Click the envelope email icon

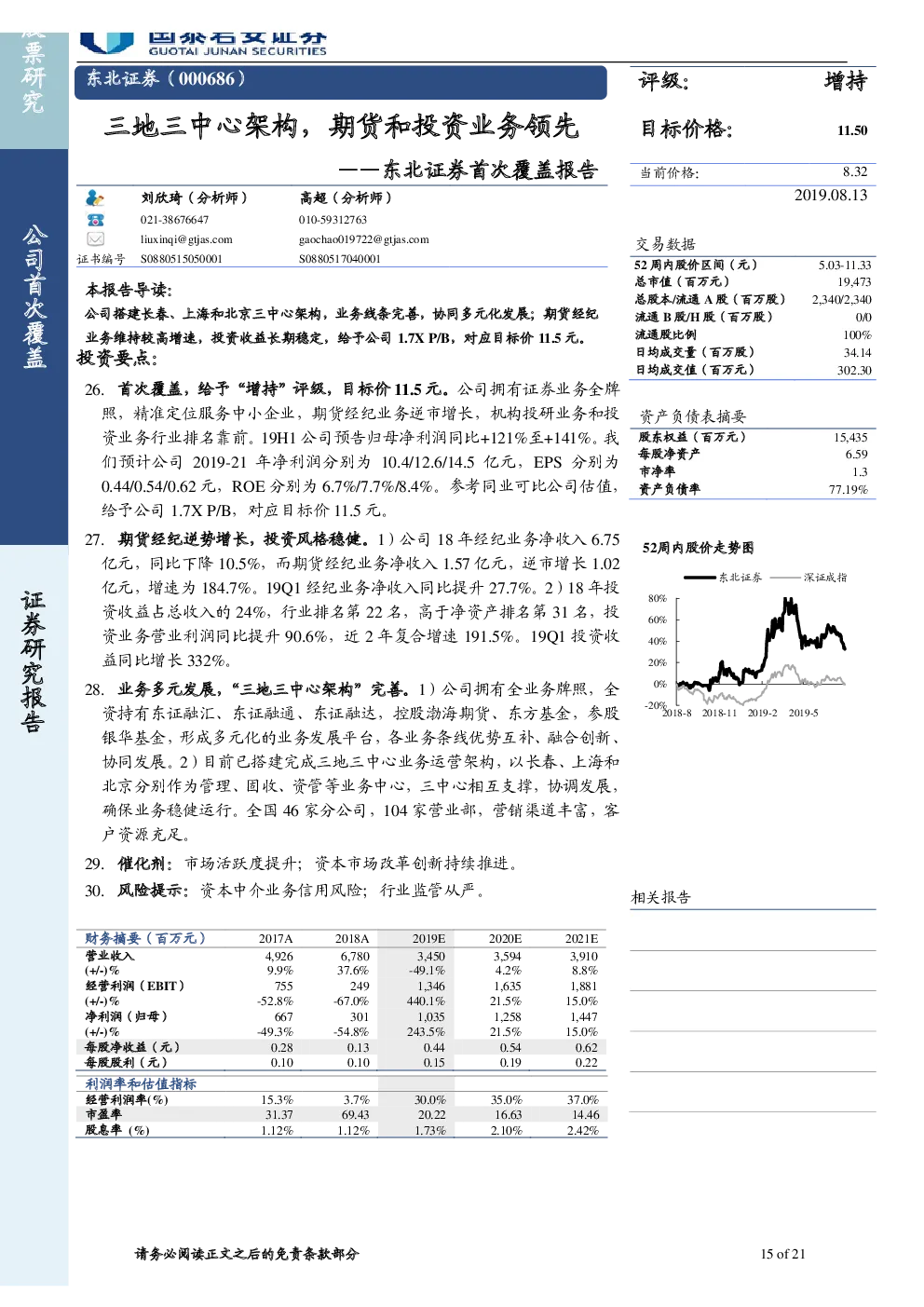(x=95, y=239)
